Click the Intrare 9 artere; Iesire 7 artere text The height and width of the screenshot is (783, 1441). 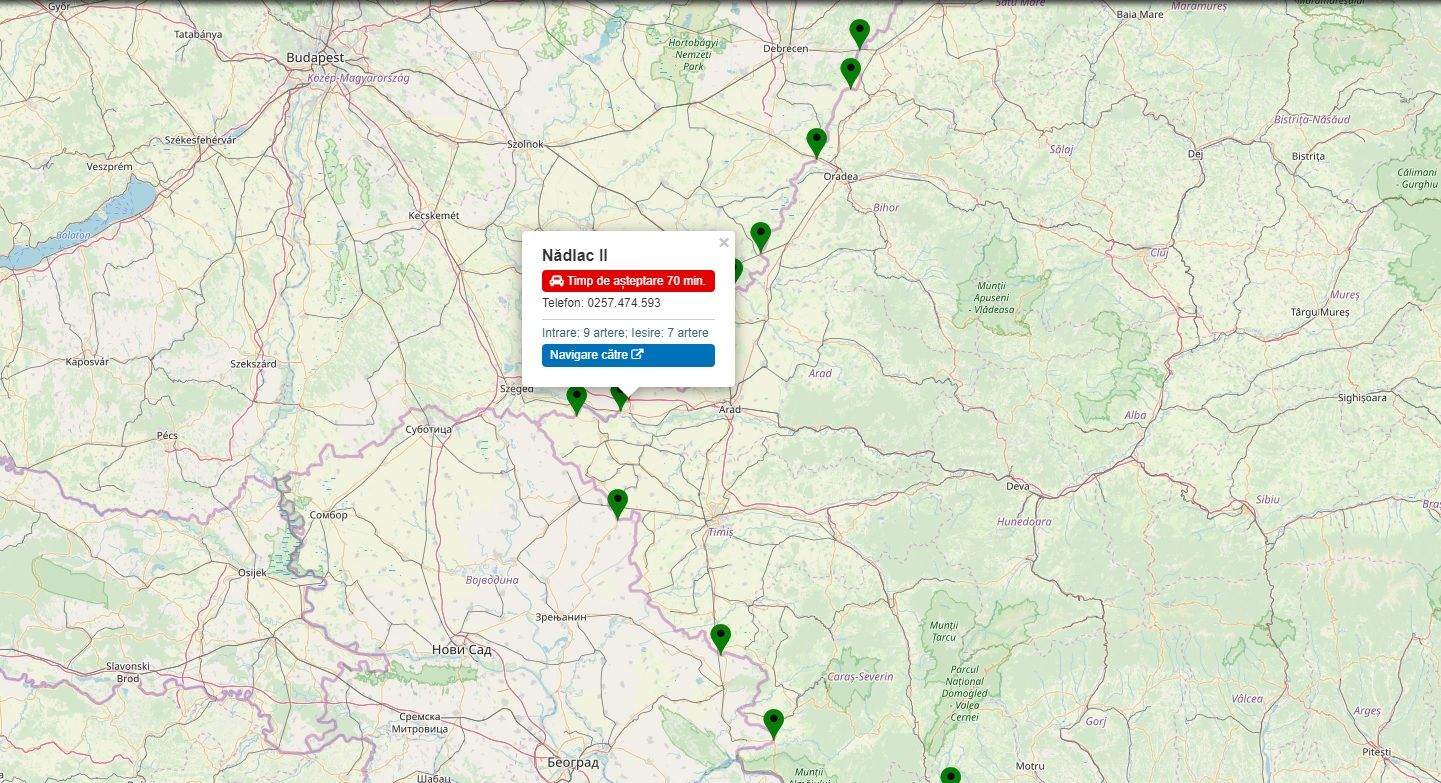625,332
